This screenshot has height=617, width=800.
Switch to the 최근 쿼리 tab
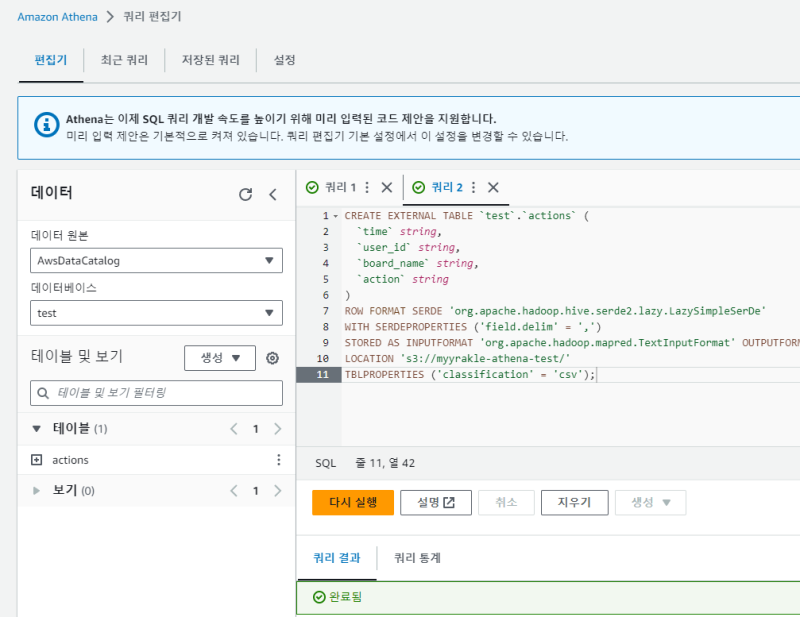(125, 60)
